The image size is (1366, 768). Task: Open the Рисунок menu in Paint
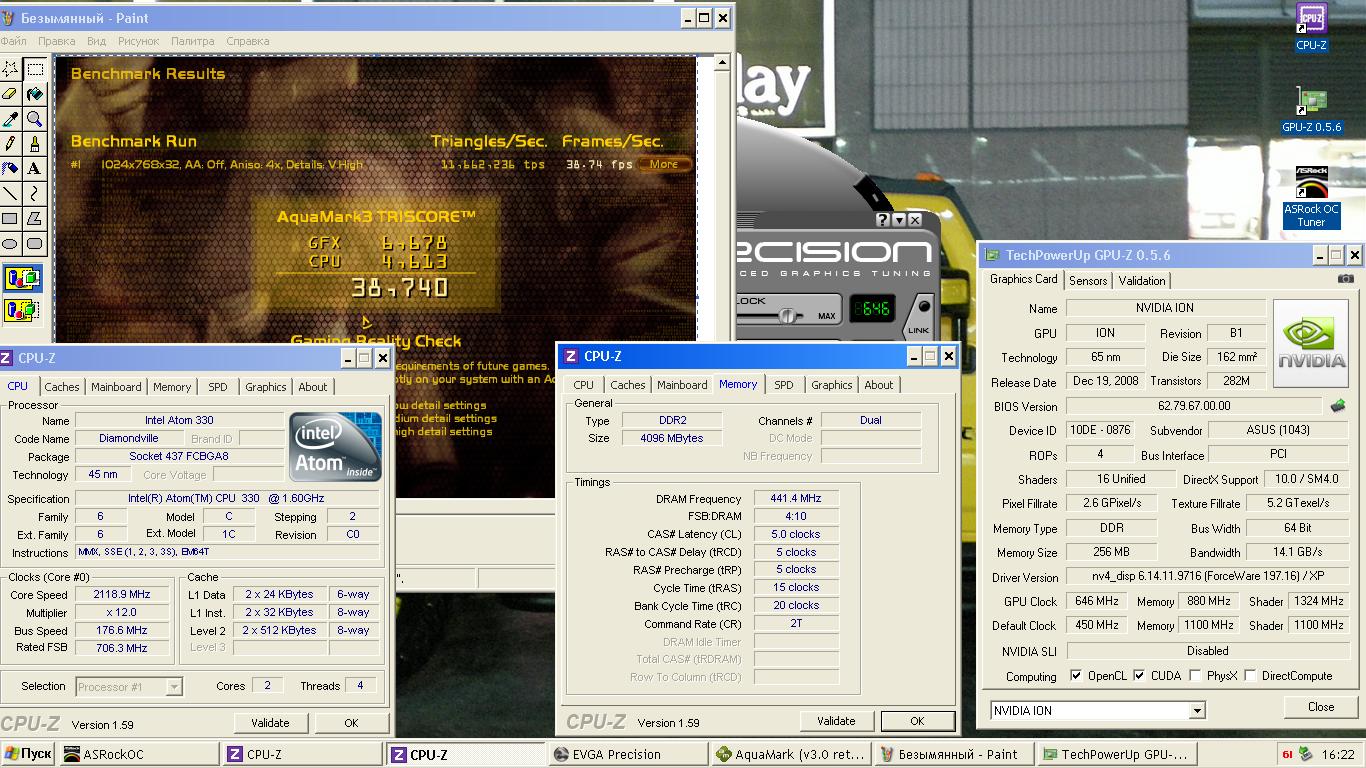(x=138, y=41)
